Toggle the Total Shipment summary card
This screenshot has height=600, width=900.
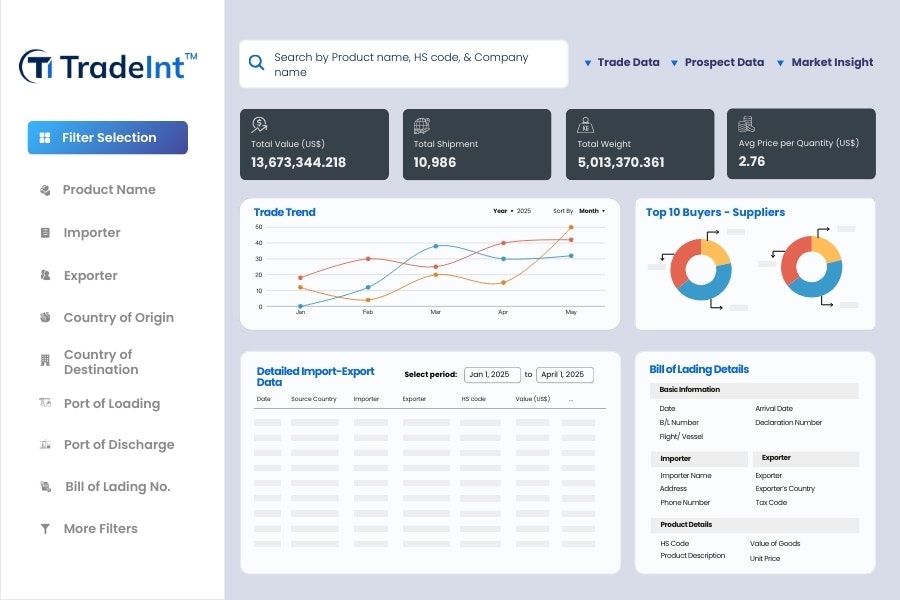click(x=477, y=144)
